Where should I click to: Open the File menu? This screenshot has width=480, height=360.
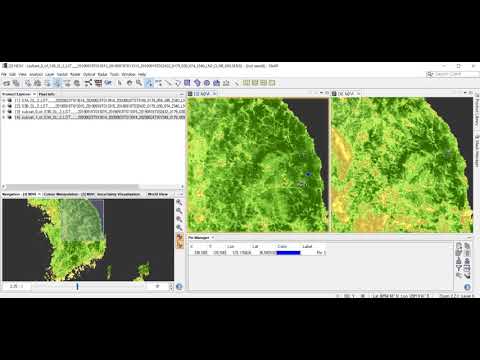4,74
